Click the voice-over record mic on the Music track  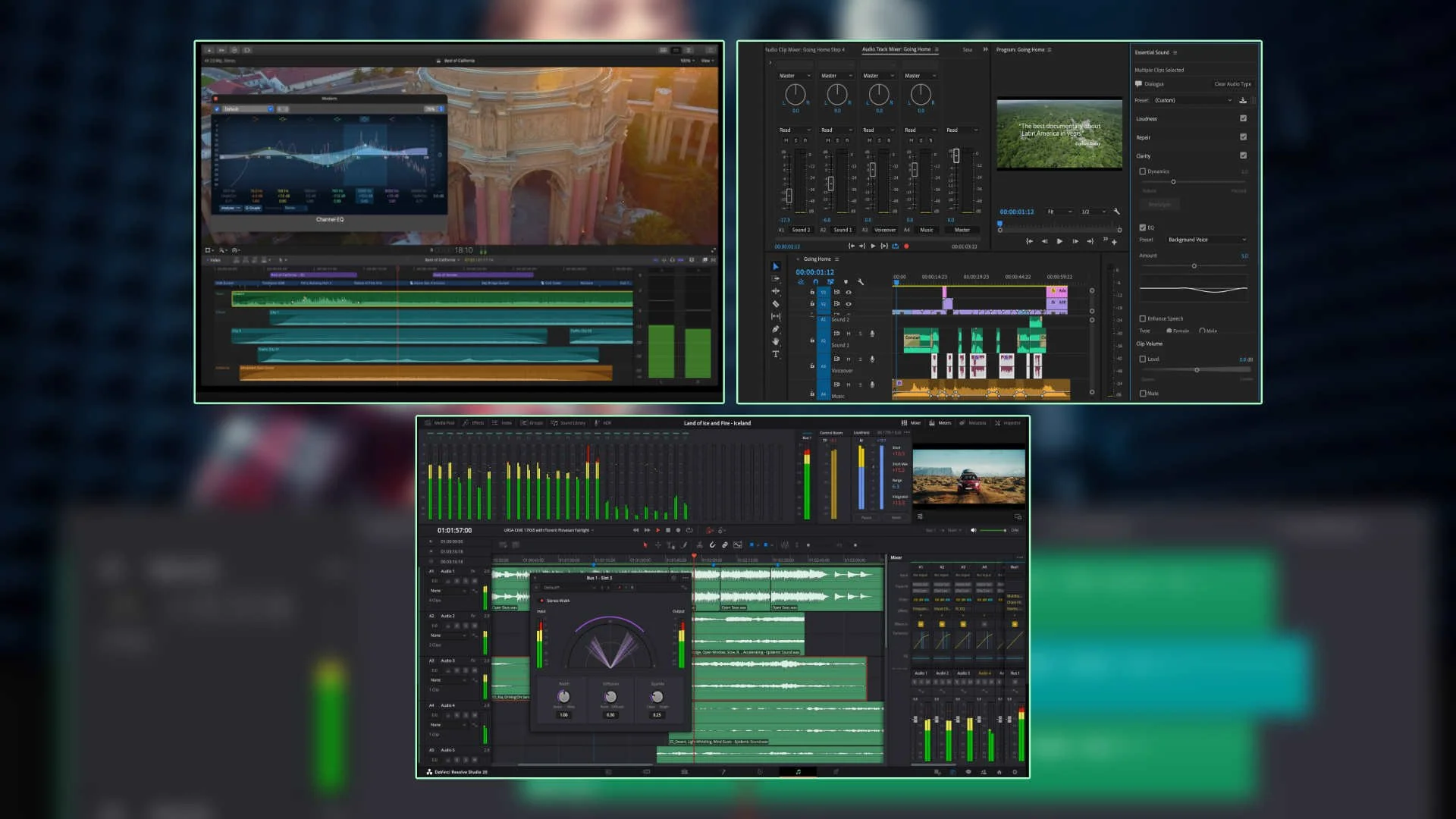tap(872, 384)
